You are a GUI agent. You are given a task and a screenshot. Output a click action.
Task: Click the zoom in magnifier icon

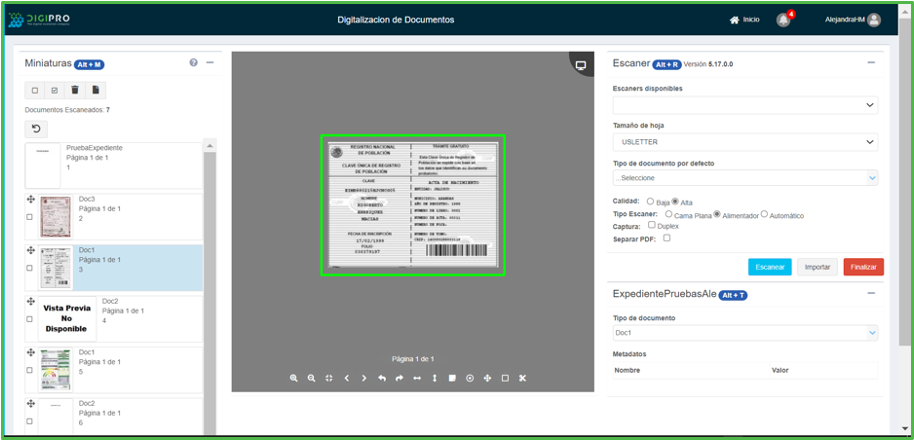pos(294,378)
